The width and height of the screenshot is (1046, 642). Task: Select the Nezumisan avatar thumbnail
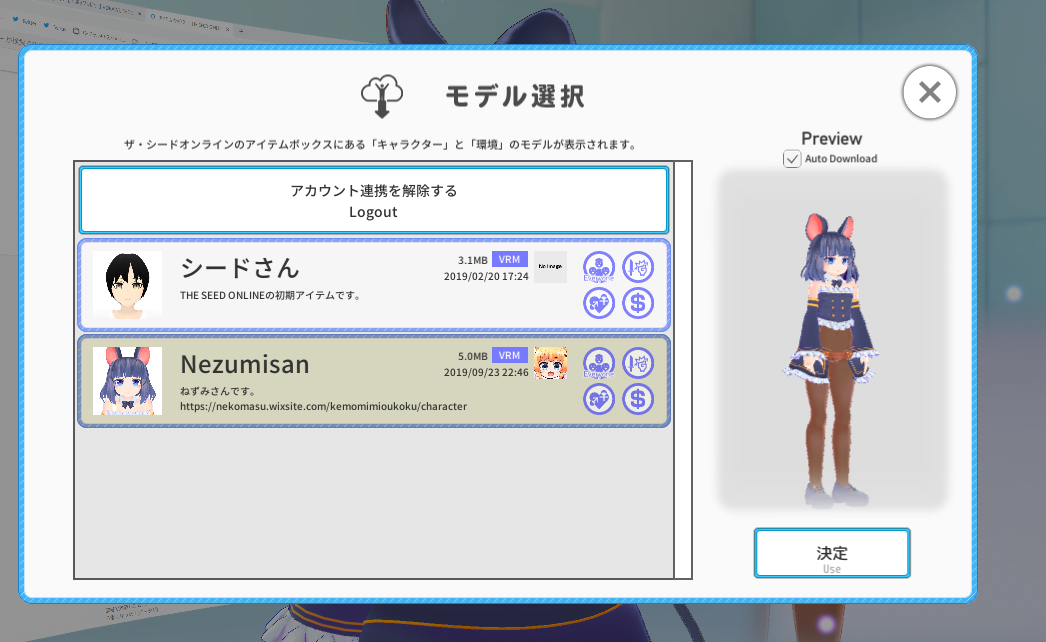pyautogui.click(x=127, y=380)
